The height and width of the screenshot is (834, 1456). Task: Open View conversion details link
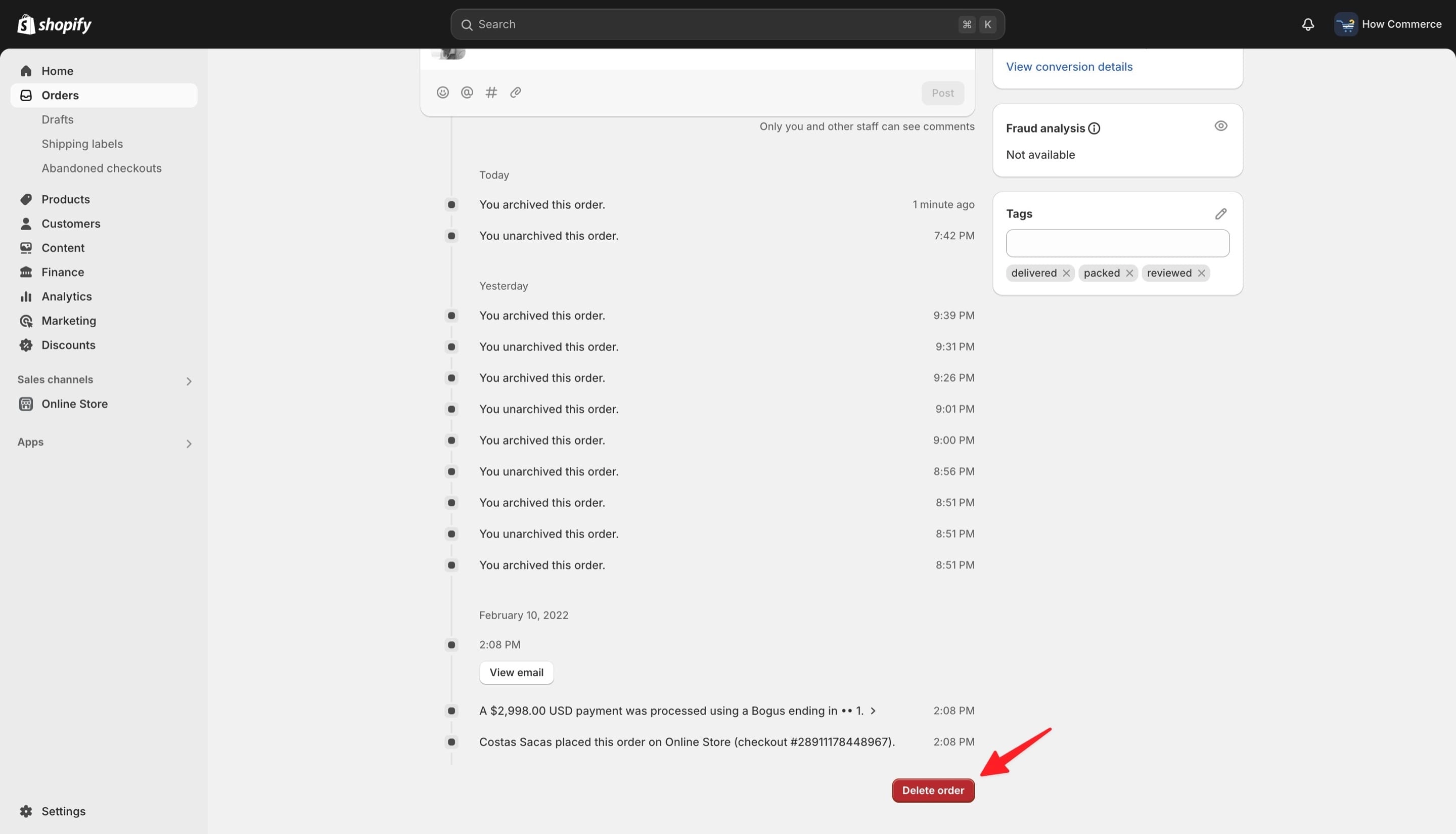pos(1069,66)
